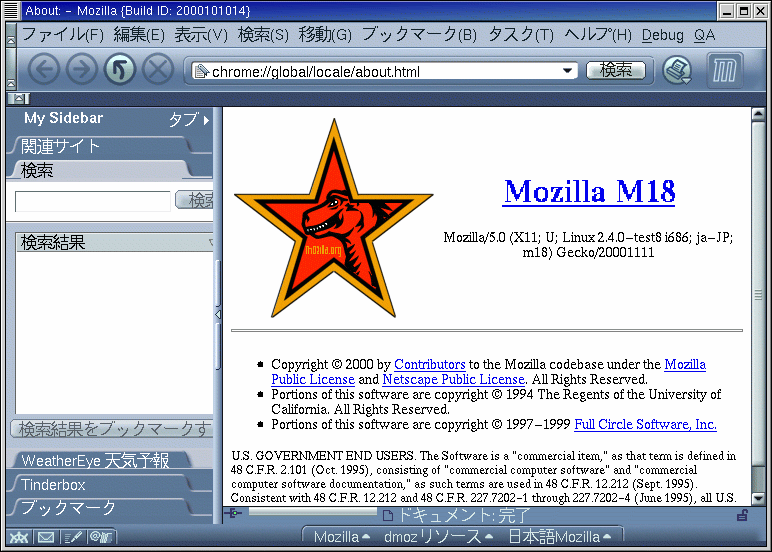Open the Netscape Public License link
The height and width of the screenshot is (552, 772).
(453, 379)
